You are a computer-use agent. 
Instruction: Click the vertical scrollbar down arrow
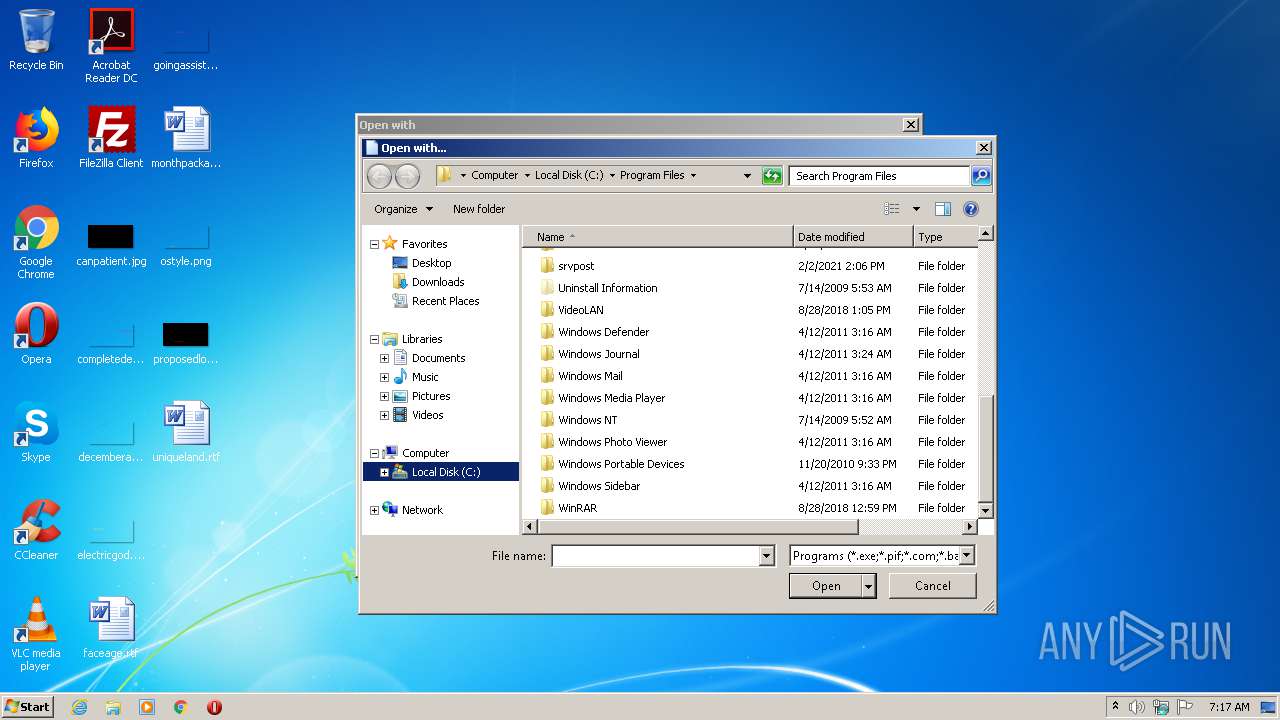tap(985, 511)
